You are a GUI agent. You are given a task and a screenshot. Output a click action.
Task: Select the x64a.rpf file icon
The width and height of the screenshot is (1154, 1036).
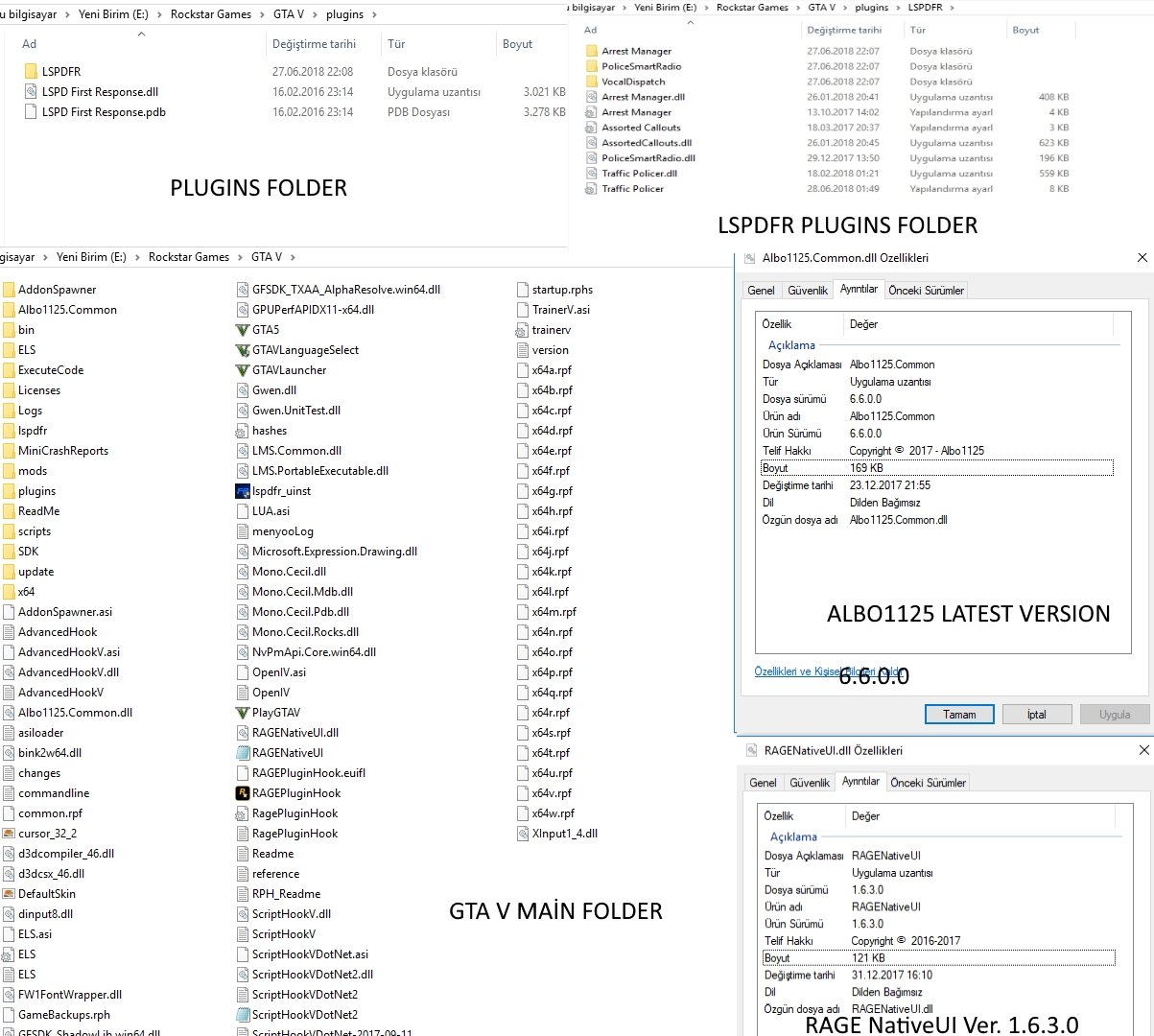coord(523,370)
